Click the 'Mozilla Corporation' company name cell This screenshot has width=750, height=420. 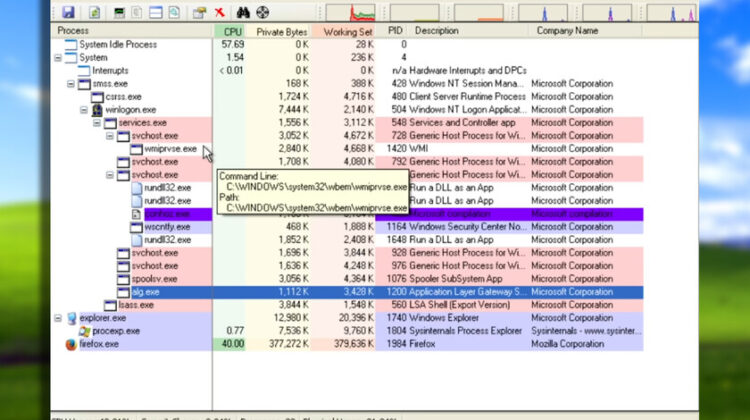coord(567,344)
